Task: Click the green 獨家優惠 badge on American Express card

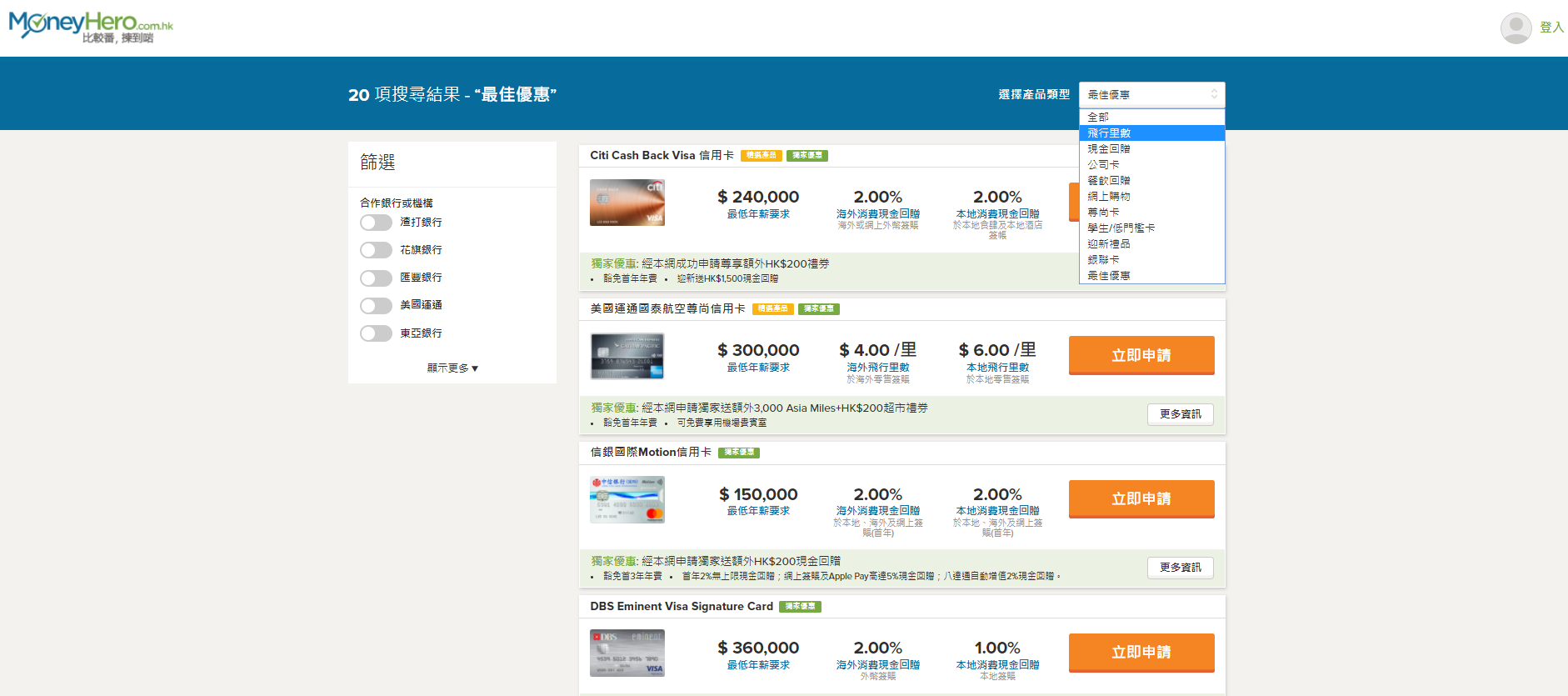Action: tap(819, 309)
